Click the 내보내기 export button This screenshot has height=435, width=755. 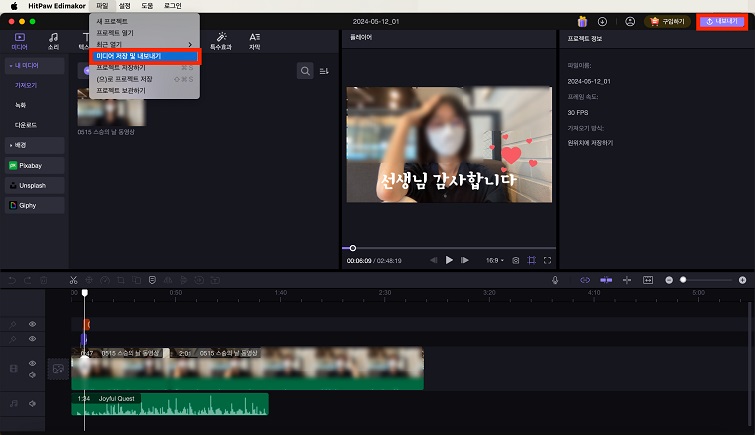[721, 21]
